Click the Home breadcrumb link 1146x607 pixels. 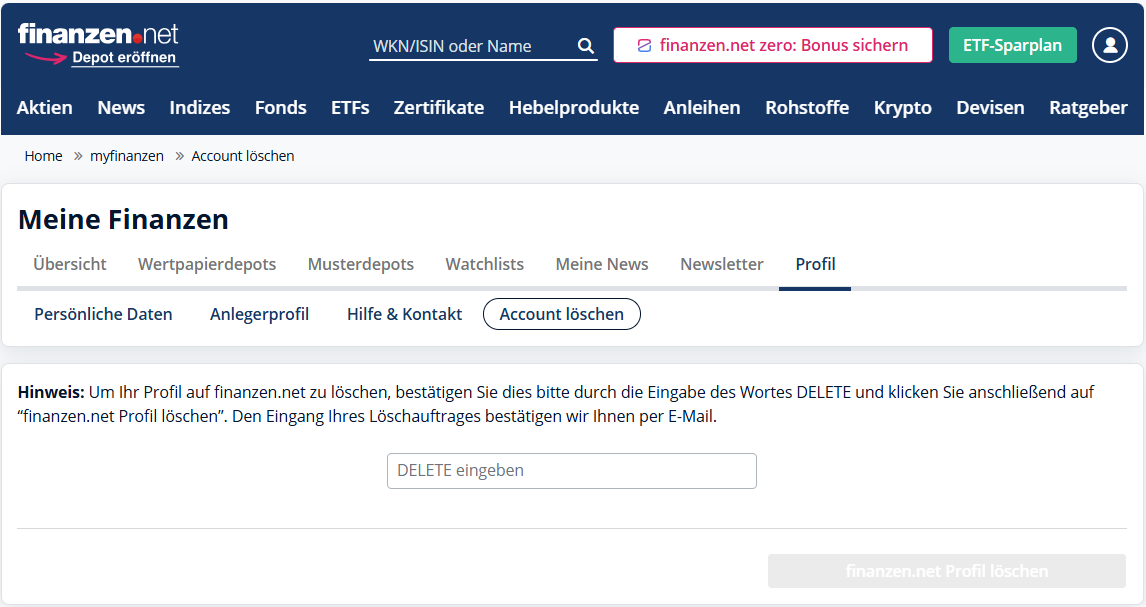pyautogui.click(x=43, y=156)
